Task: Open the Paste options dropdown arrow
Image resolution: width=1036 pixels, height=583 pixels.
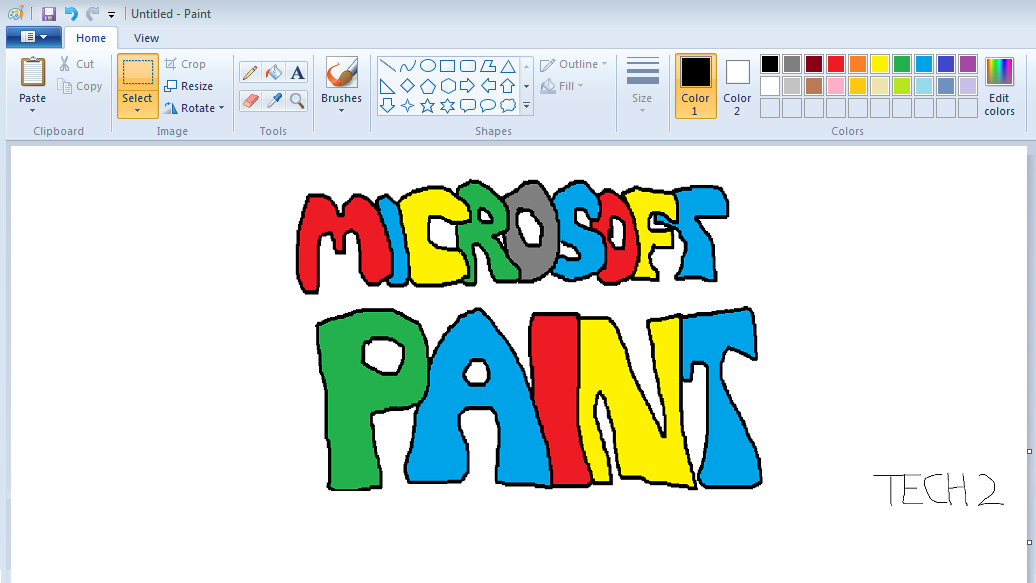Action: (32, 110)
